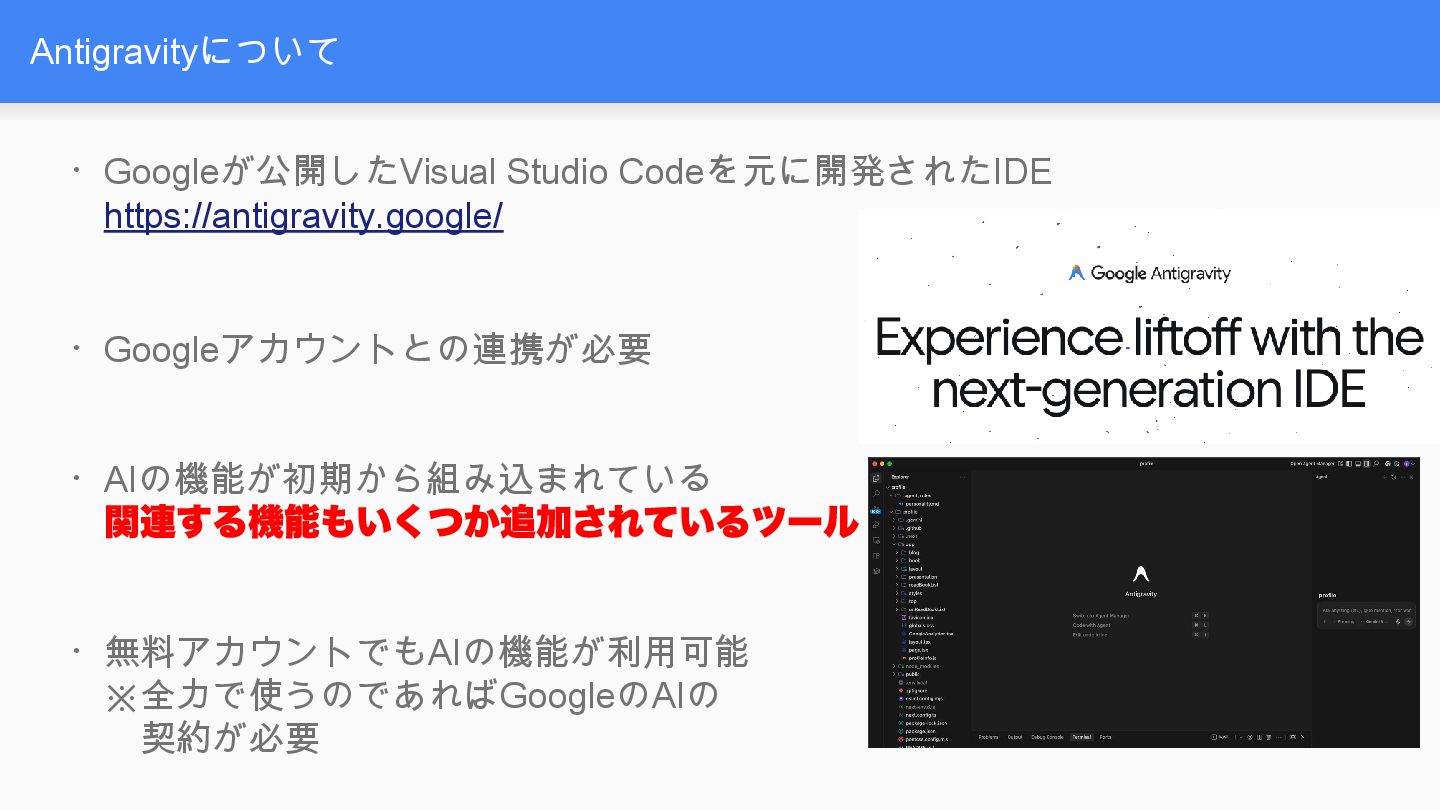Maximize the terminal panel
The width and height of the screenshot is (1440, 810).
[1292, 737]
